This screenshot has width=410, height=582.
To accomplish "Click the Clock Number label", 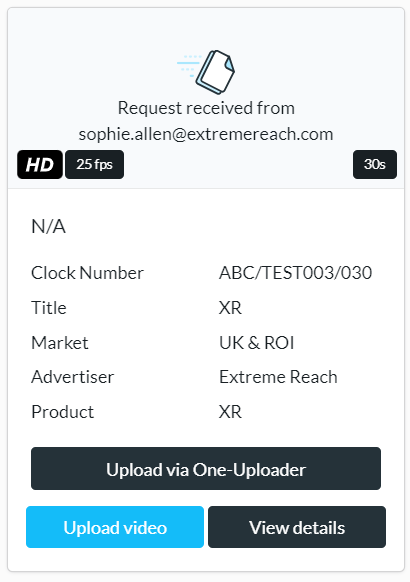I will click(88, 273).
